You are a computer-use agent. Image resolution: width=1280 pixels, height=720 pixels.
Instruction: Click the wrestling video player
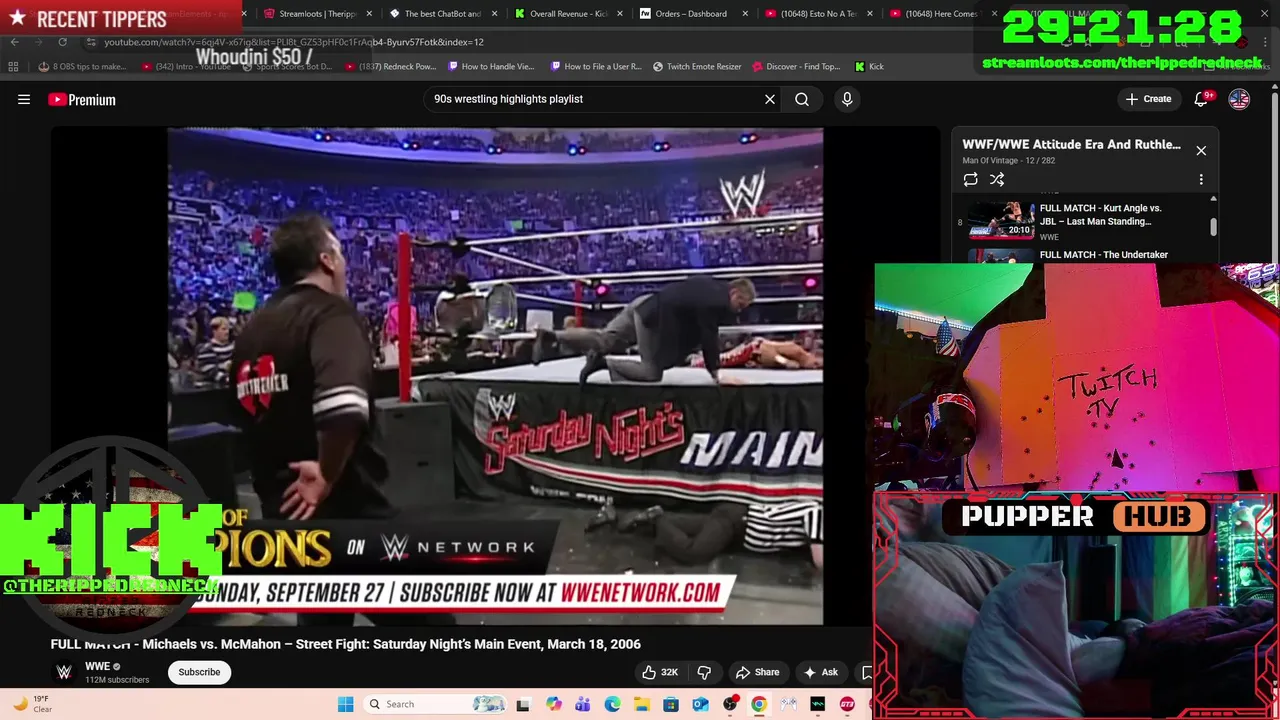(495, 376)
